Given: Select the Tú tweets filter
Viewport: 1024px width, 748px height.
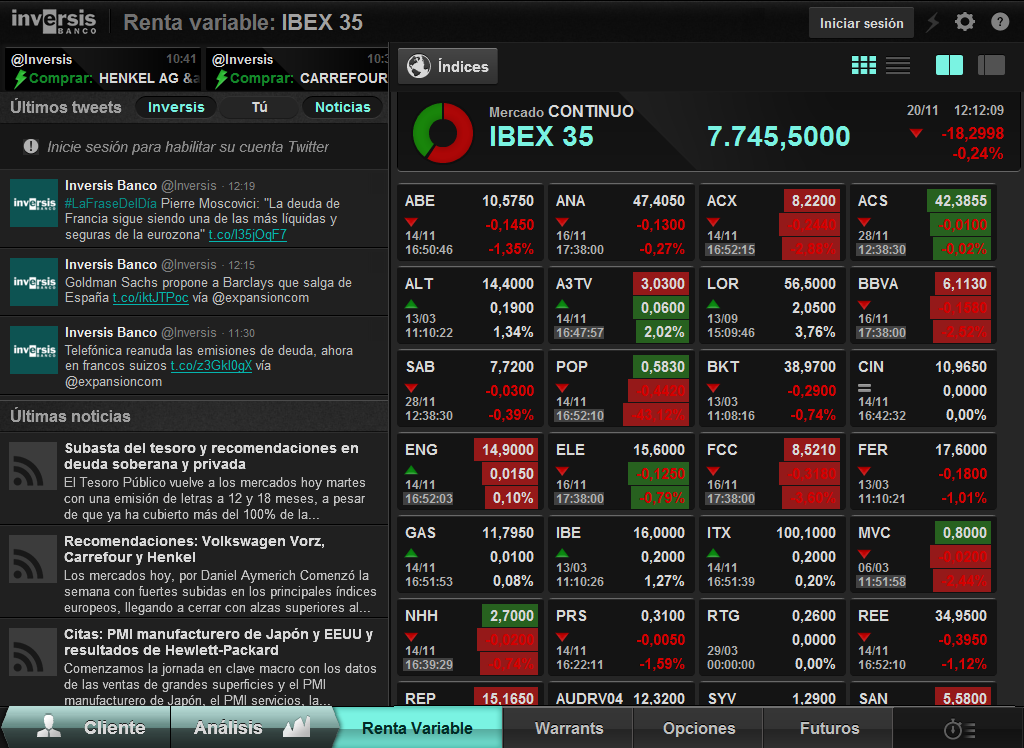Looking at the screenshot, I should (x=259, y=107).
